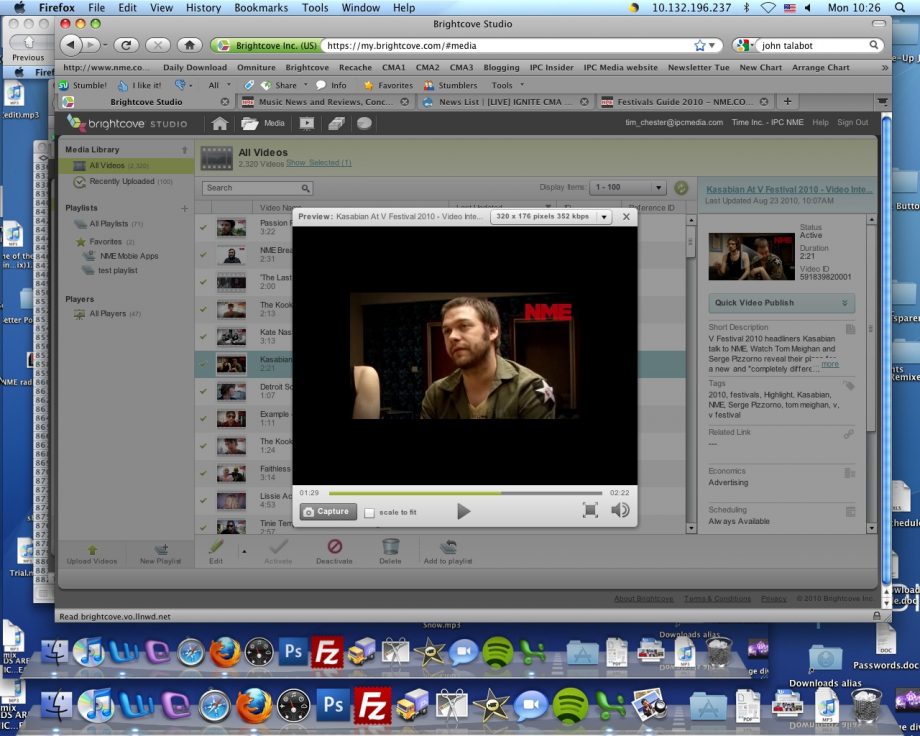
Task: Open the Display Items 1 - 100 dropdown
Action: 628,188
